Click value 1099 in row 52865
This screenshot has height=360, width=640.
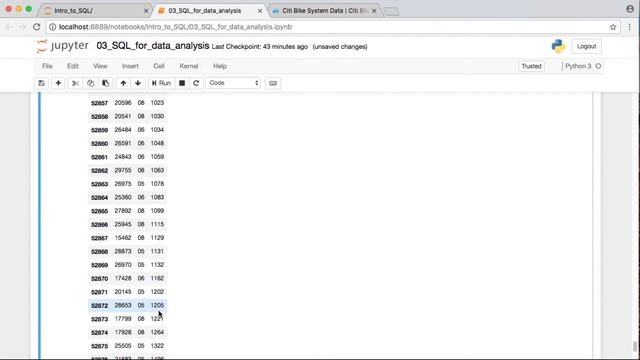pyautogui.click(x=157, y=211)
